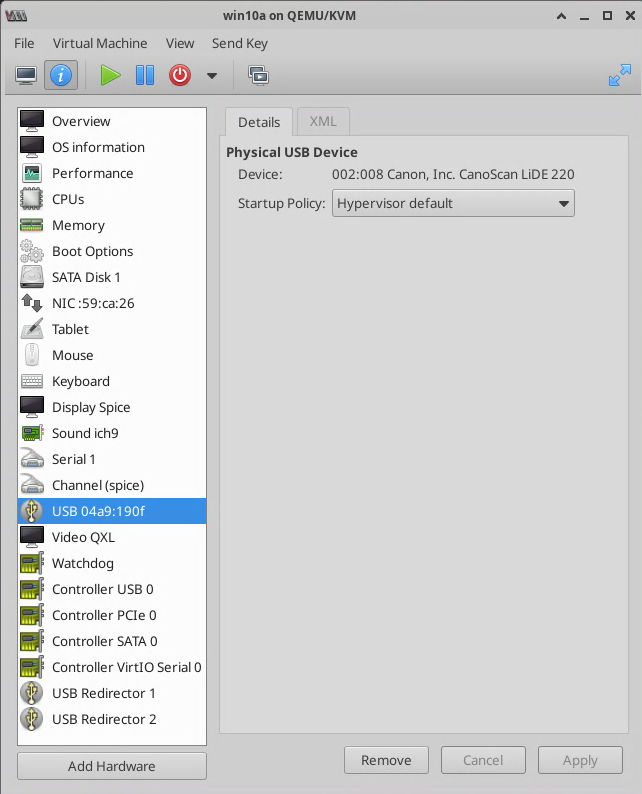
Task: Toggle the hardware details info button
Action: tap(60, 75)
